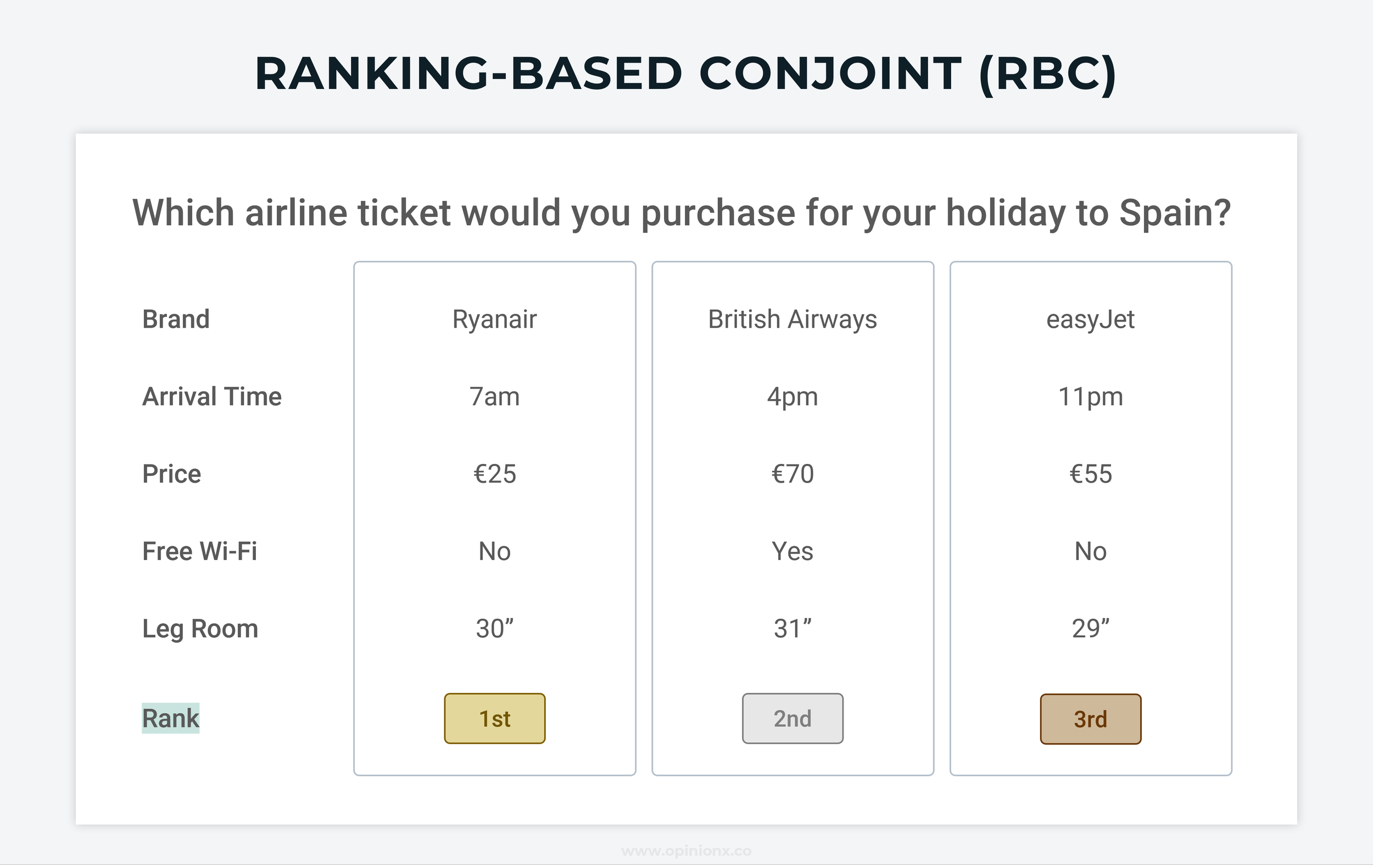1373x868 pixels.
Task: Click the 4pm arrival time
Action: pyautogui.click(x=792, y=397)
